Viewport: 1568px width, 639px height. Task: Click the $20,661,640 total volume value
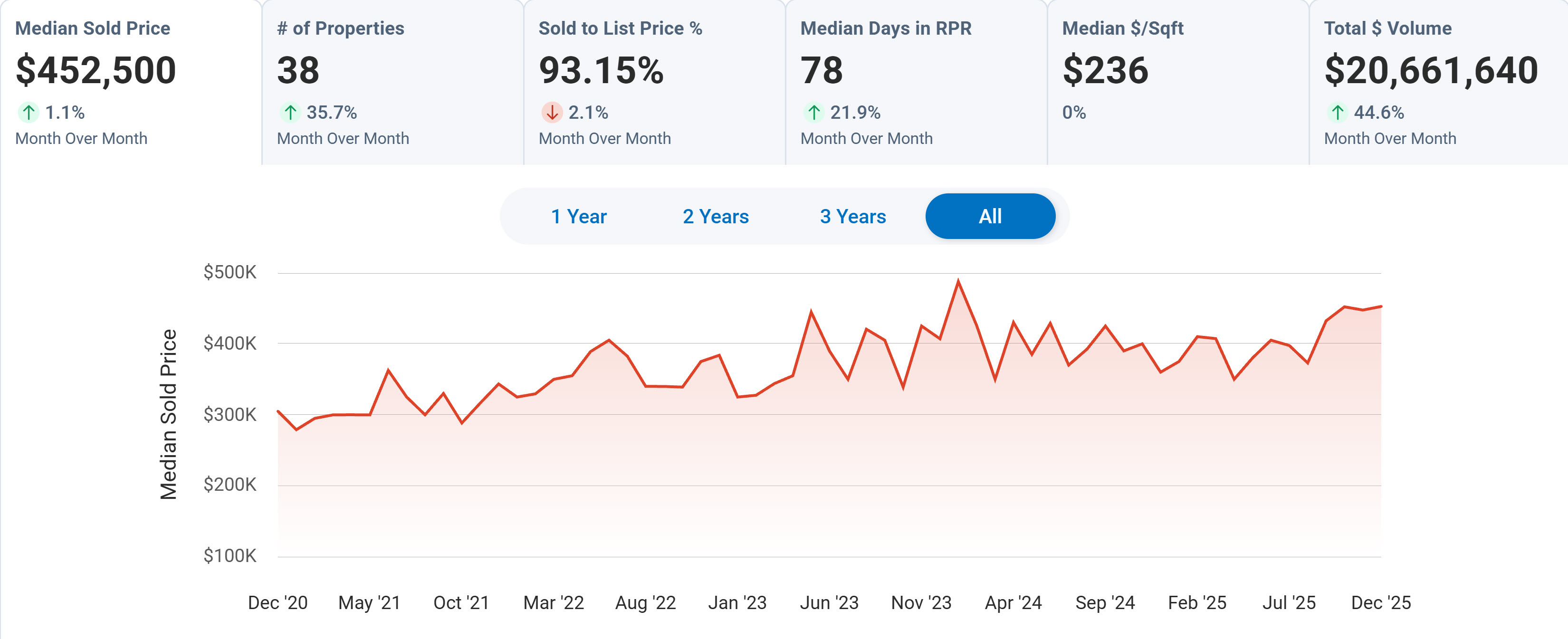pos(1430,70)
